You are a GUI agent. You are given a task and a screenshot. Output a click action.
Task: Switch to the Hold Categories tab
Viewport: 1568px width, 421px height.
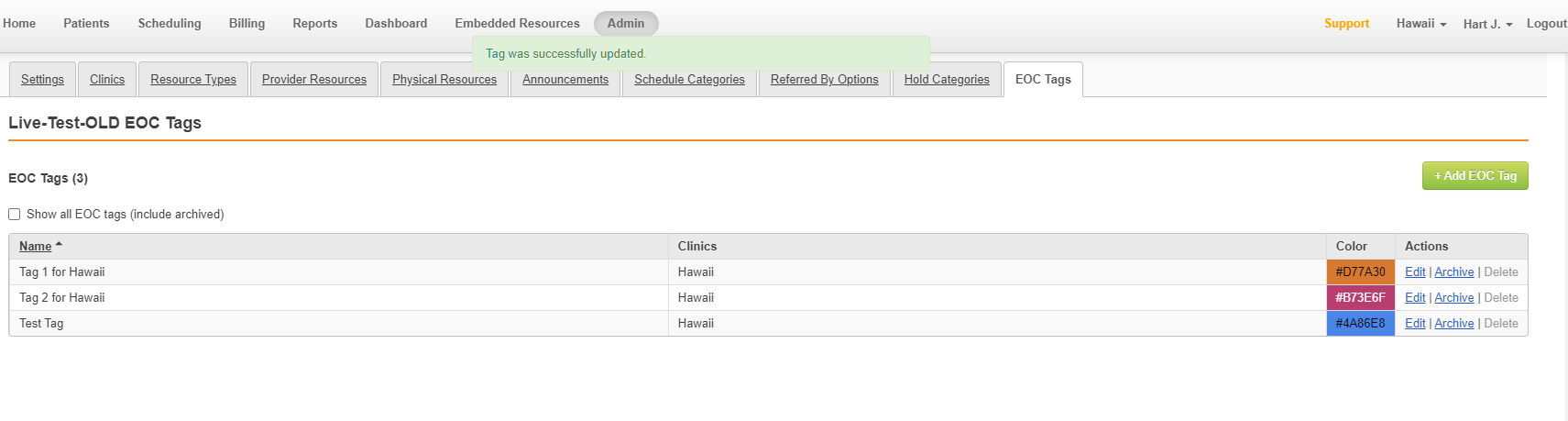pyautogui.click(x=947, y=80)
